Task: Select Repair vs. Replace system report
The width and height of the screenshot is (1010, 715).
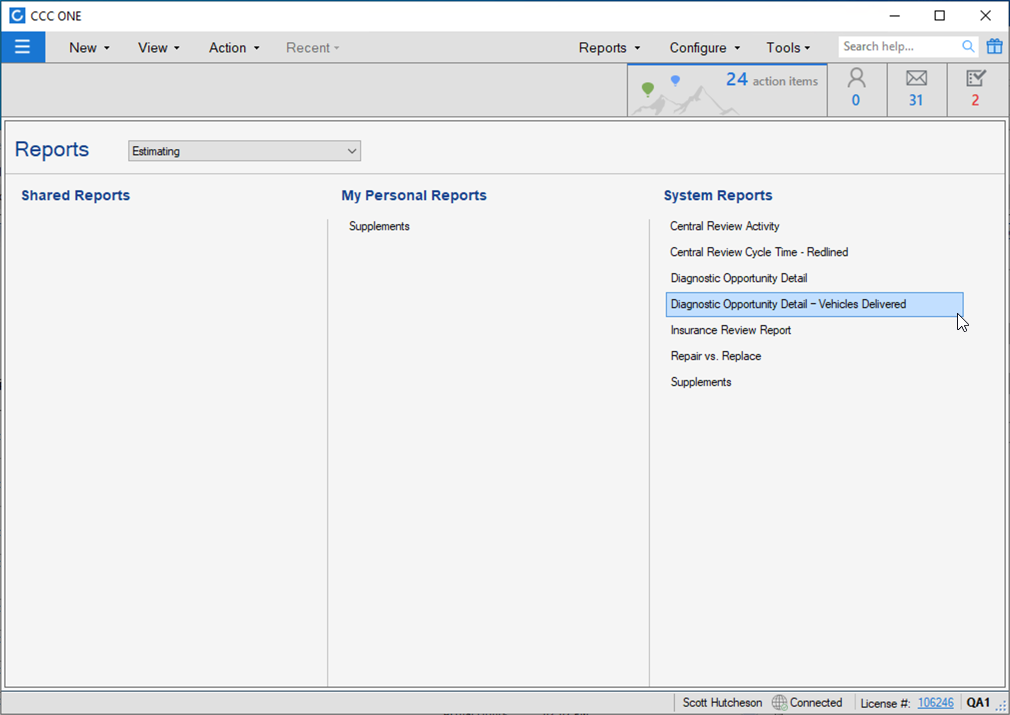Action: tap(715, 356)
